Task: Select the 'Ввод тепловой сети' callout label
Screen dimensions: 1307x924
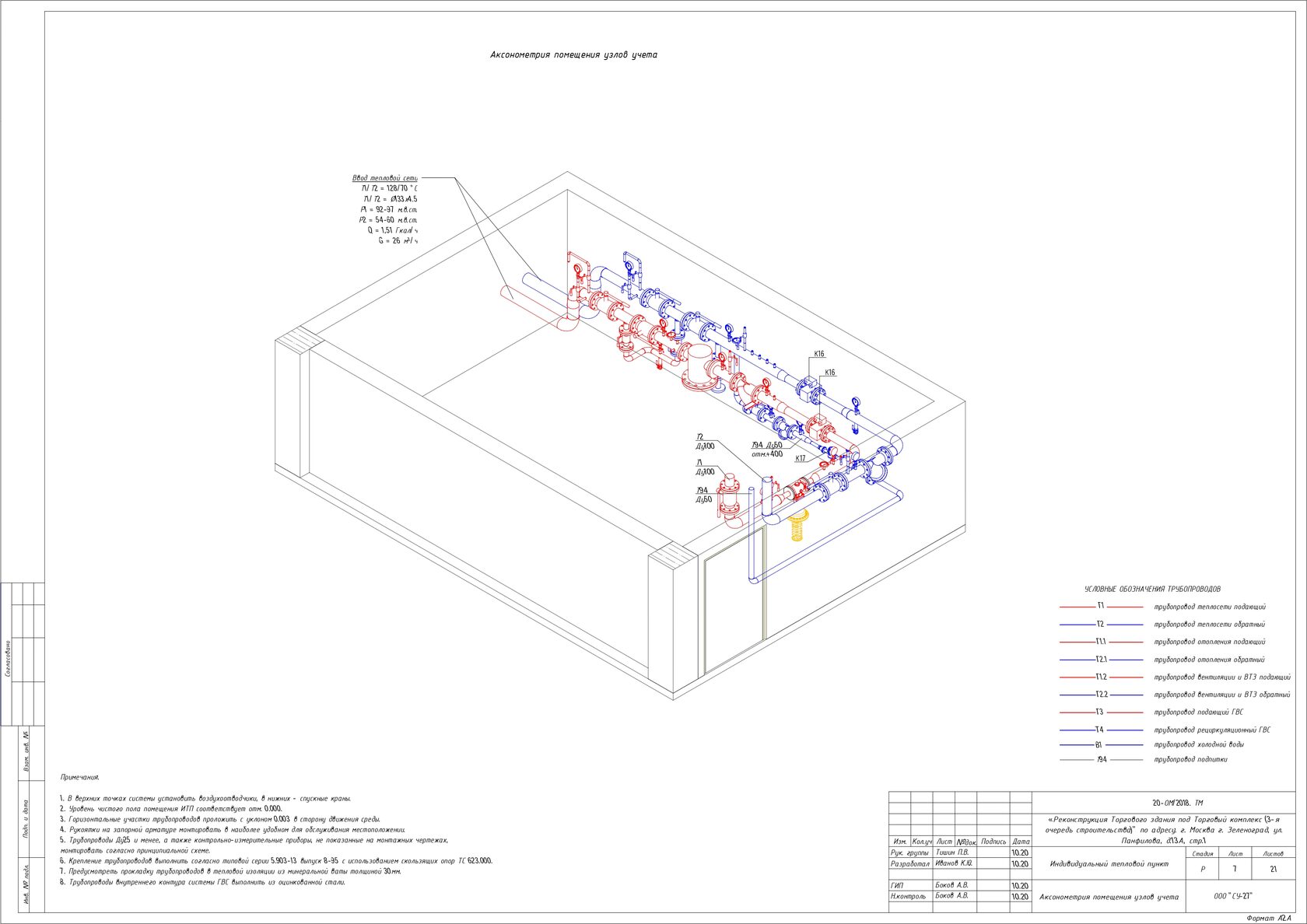Action: pyautogui.click(x=385, y=178)
